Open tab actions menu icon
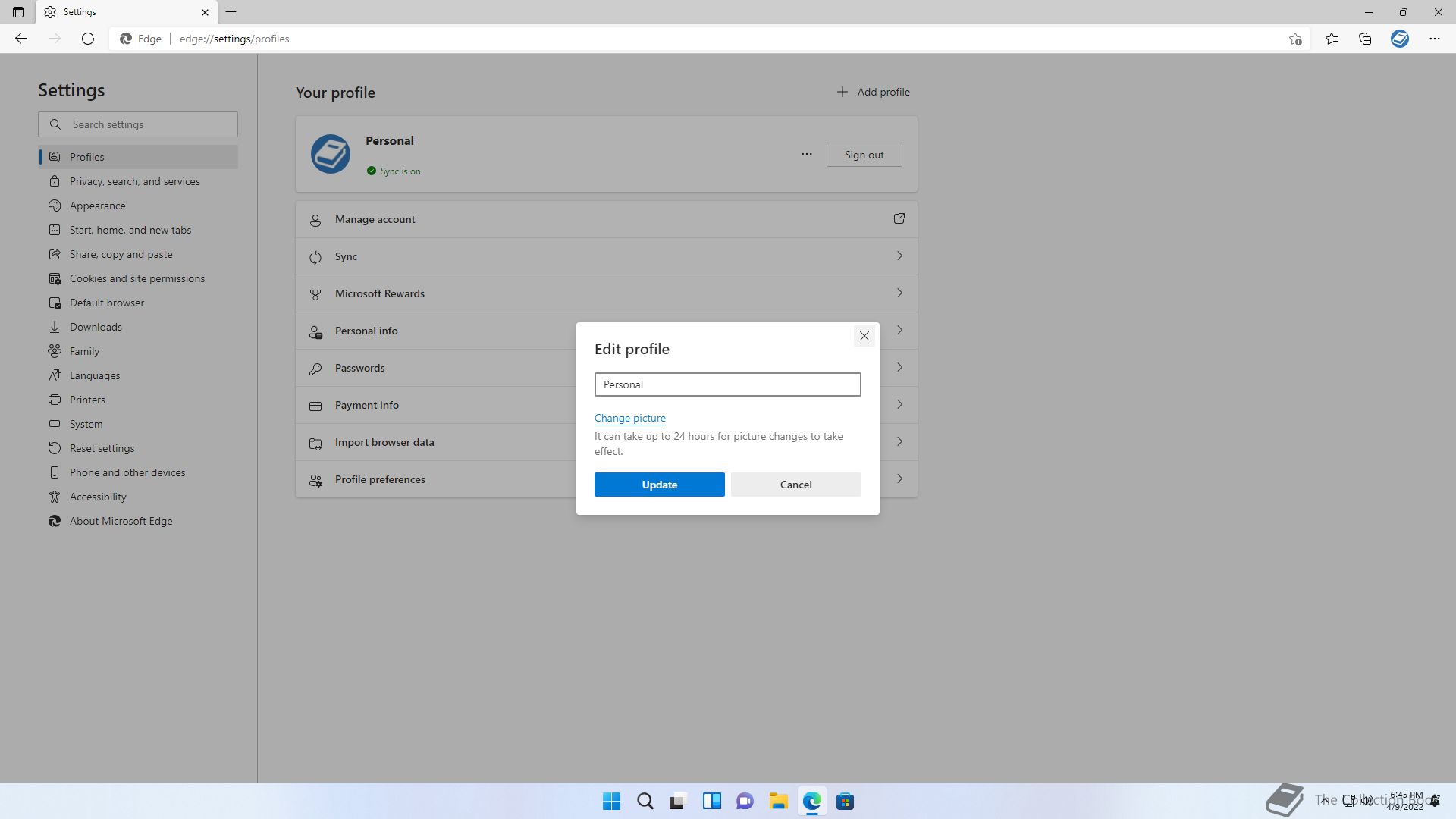1456x819 pixels. pos(18,12)
